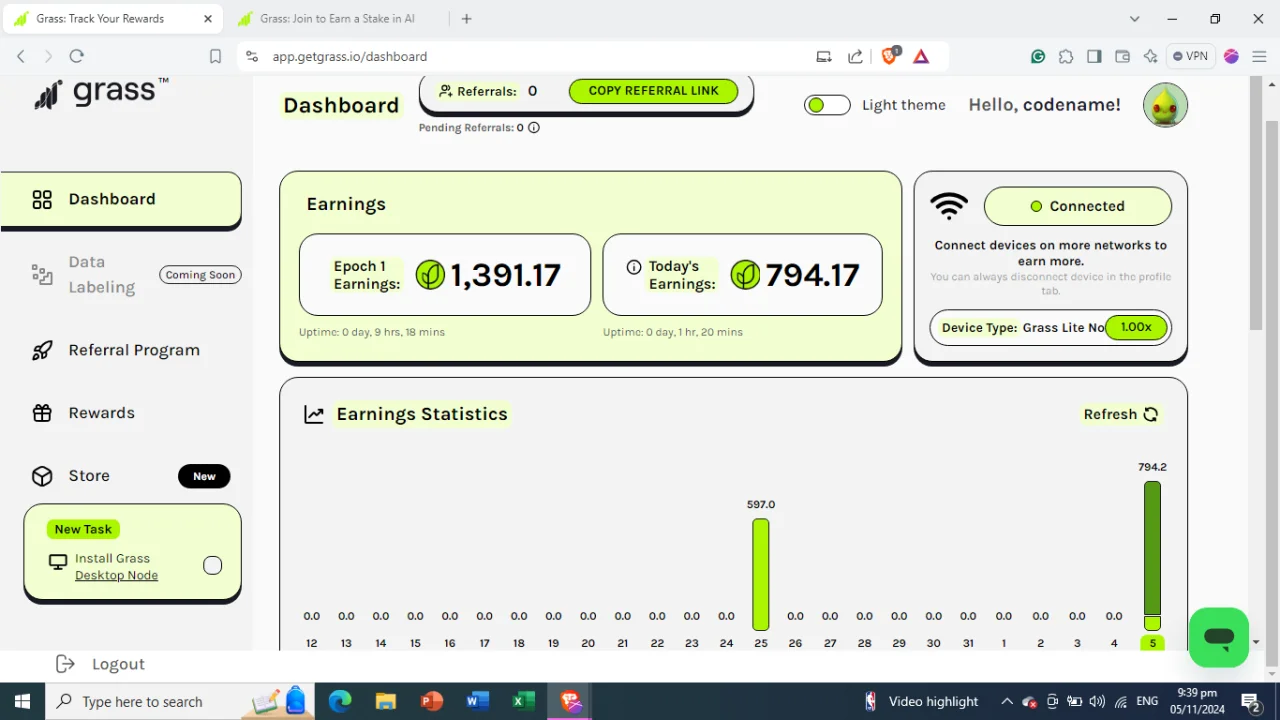
Task: Open the Grammarly extension icon
Action: click(x=1038, y=57)
